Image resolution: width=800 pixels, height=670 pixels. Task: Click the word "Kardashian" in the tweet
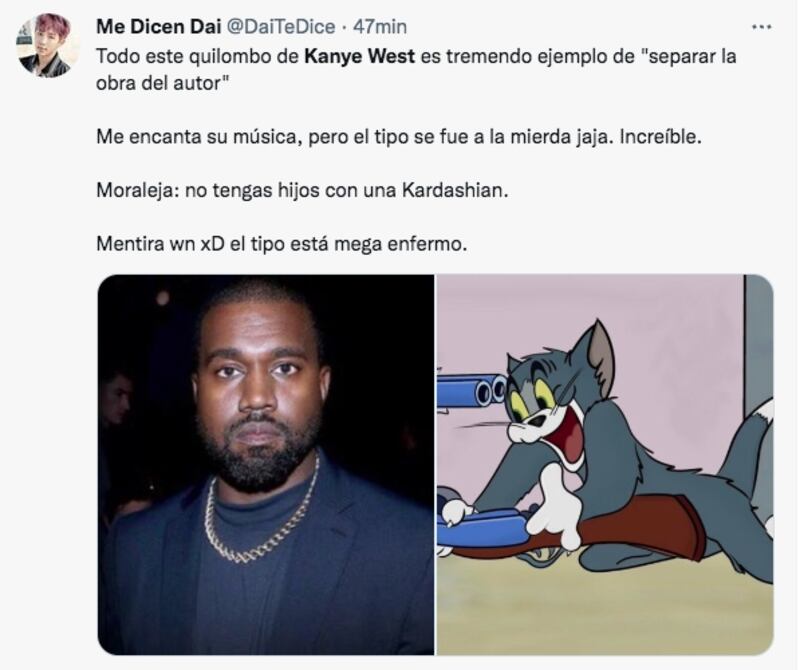(455, 190)
